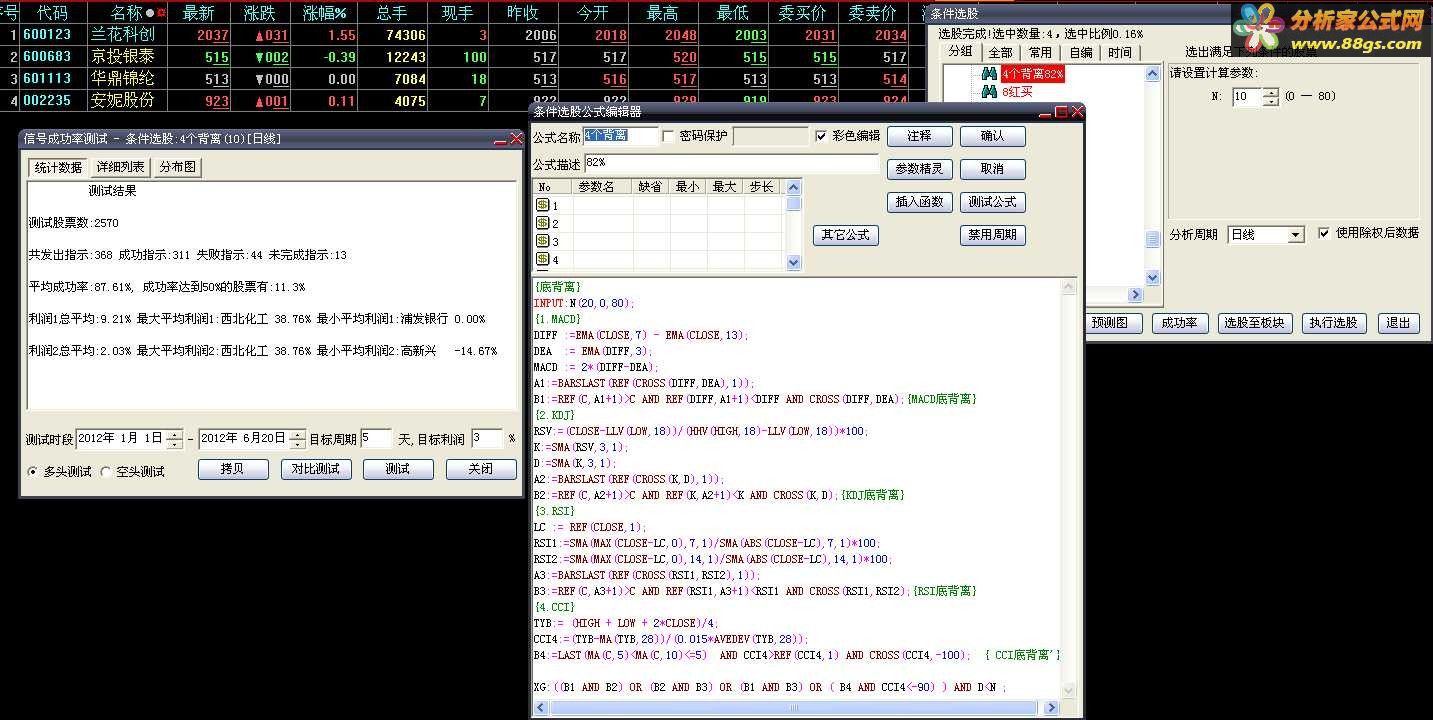Click the 其它公式 button
The height and width of the screenshot is (720, 1433).
[x=846, y=235]
